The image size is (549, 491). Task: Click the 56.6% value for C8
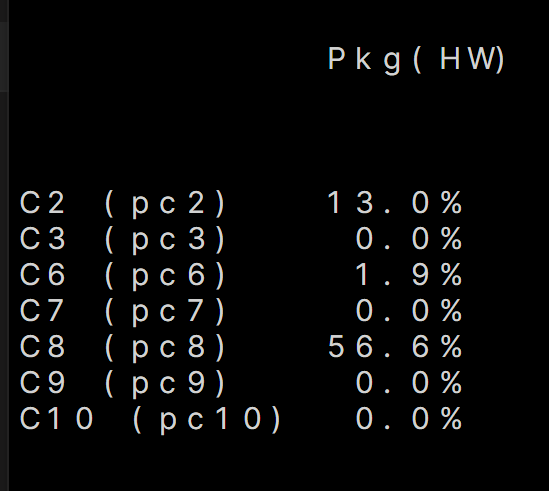coord(395,346)
